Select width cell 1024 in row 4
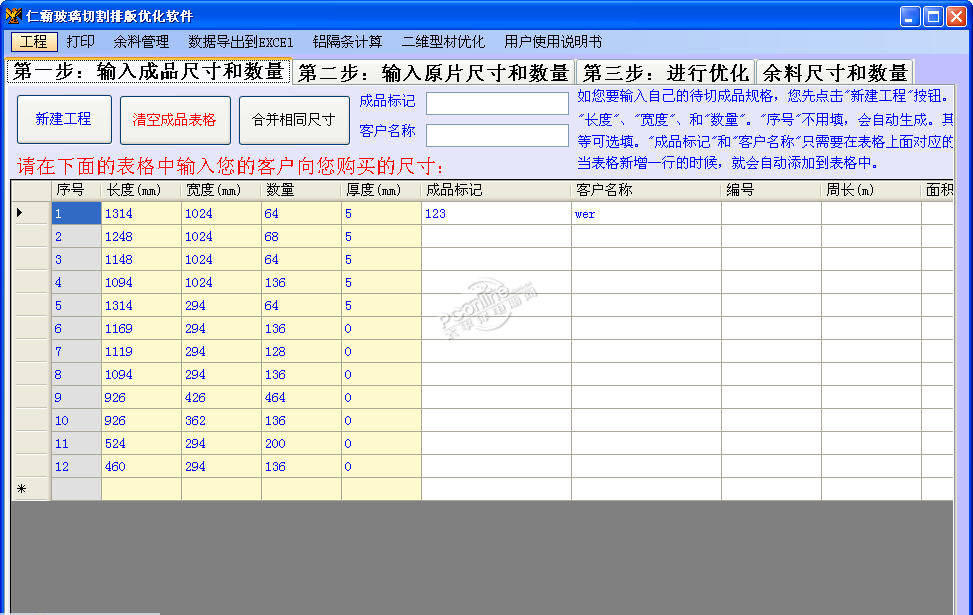Viewport: 973px width, 615px height. [221, 282]
